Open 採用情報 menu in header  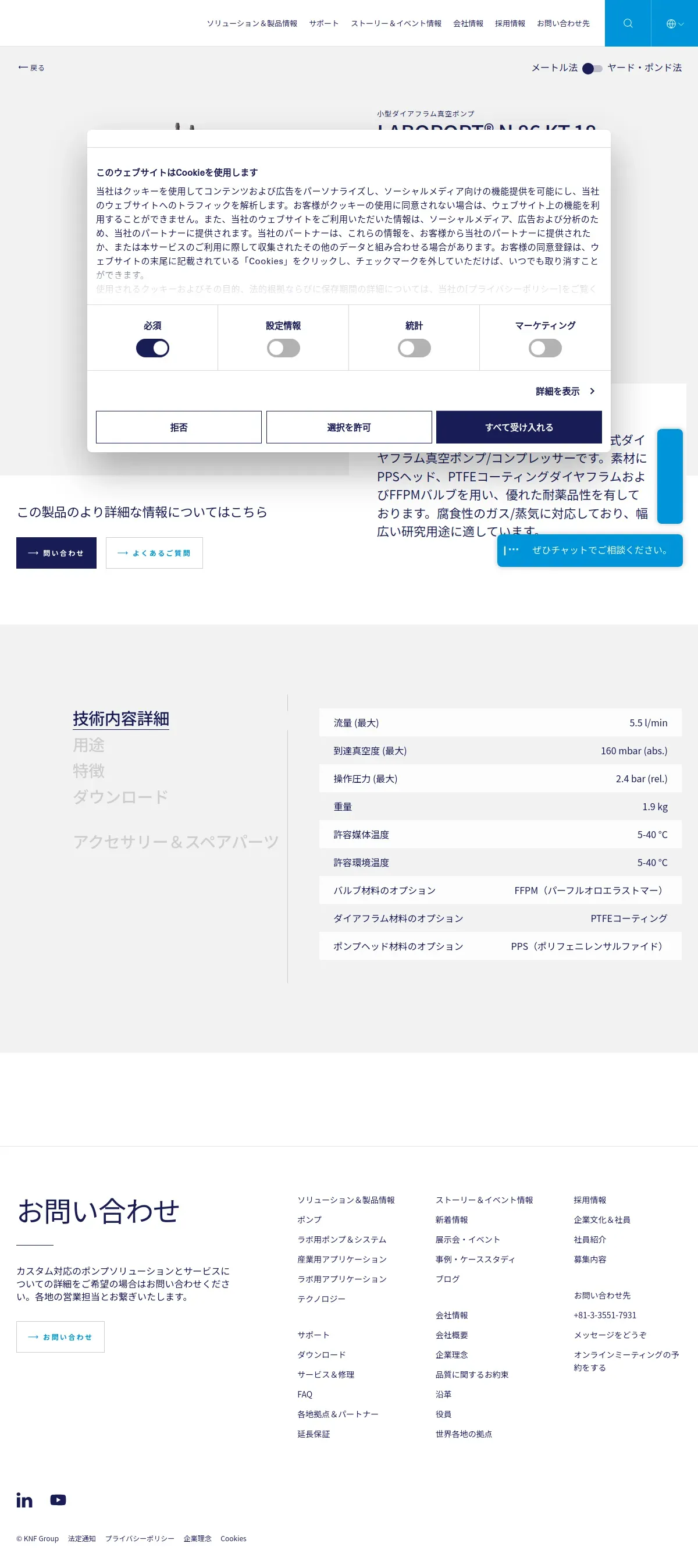510,23
